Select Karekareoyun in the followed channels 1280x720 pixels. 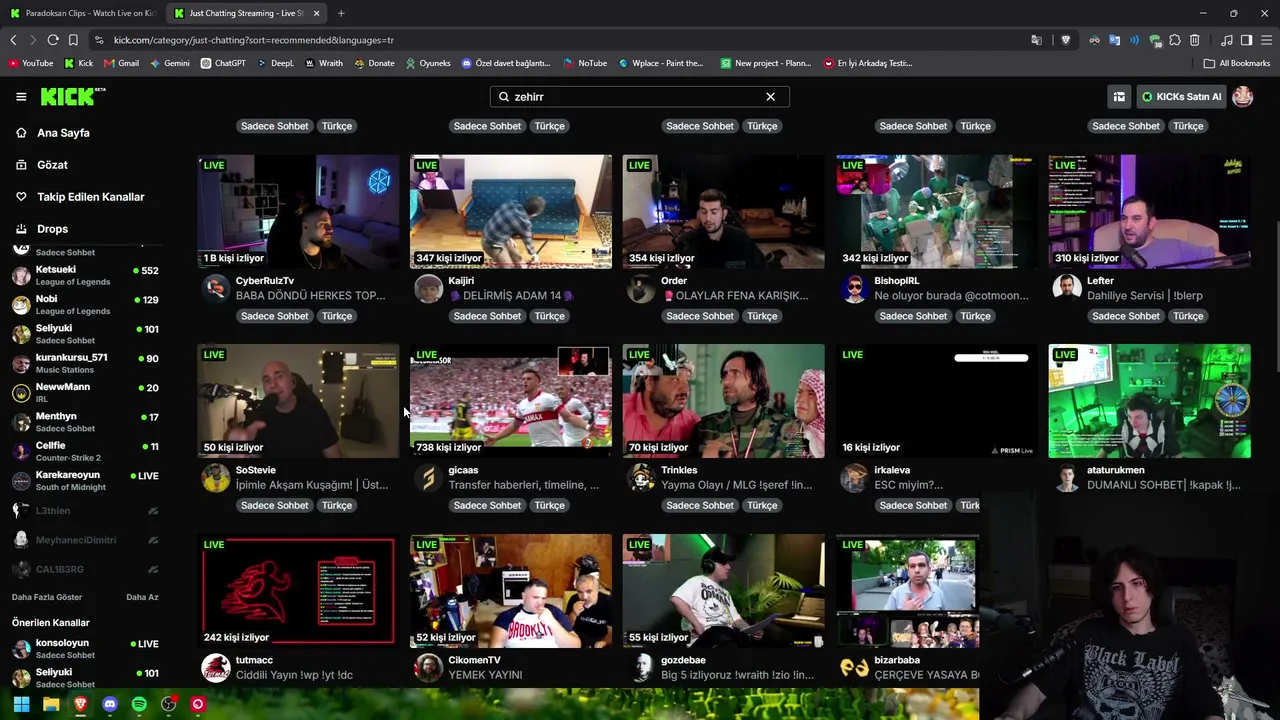coord(86,480)
